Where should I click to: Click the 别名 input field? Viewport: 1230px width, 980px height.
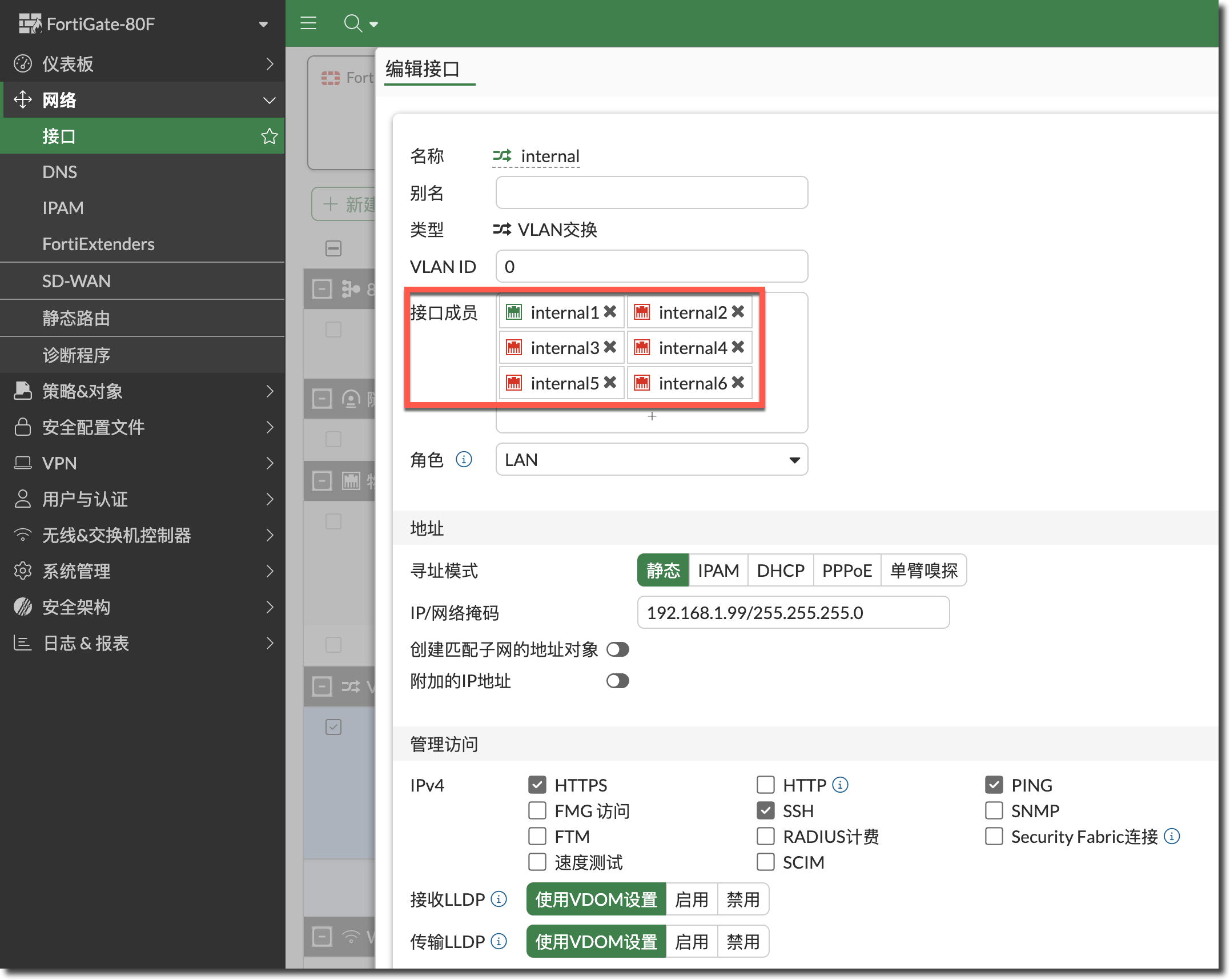[x=652, y=192]
